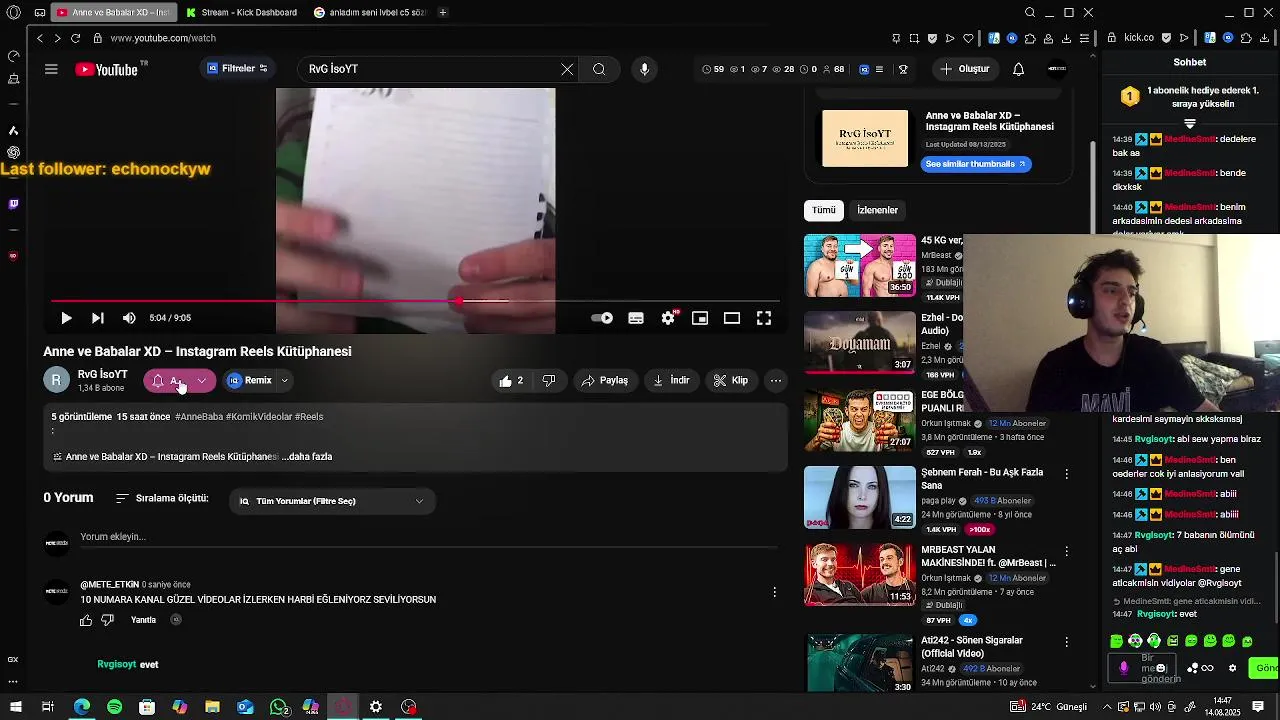Open Windows Start menu
Screen dimensions: 1280x720
click(x=15, y=707)
